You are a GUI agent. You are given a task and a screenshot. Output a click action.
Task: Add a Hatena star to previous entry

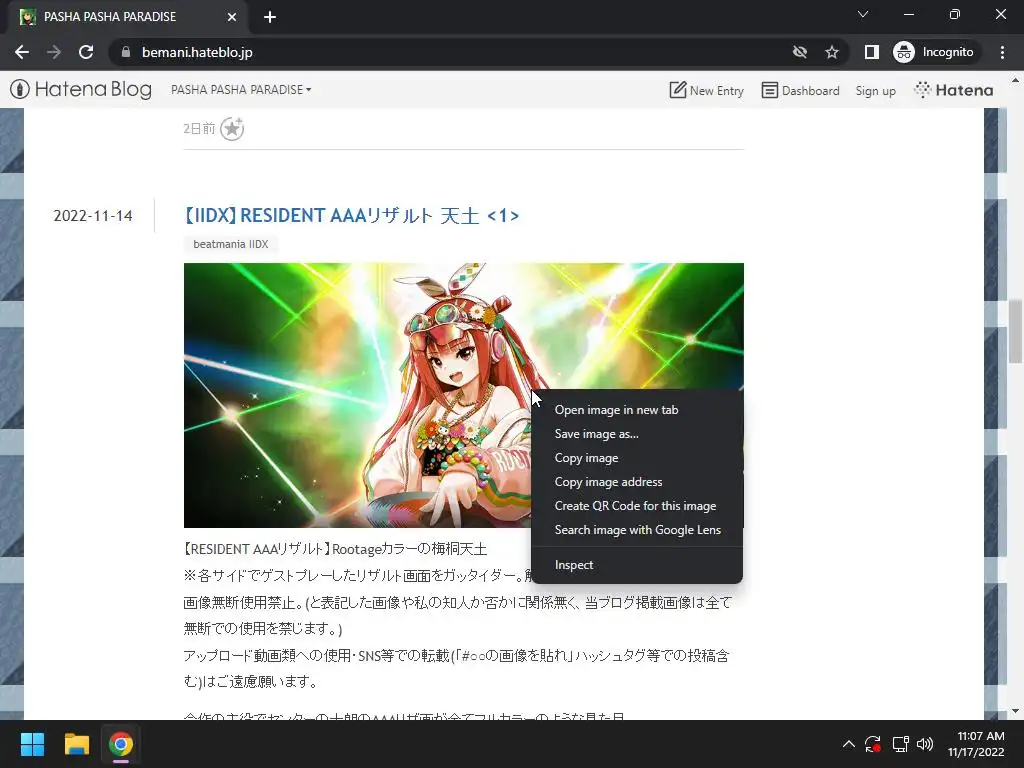tap(232, 129)
